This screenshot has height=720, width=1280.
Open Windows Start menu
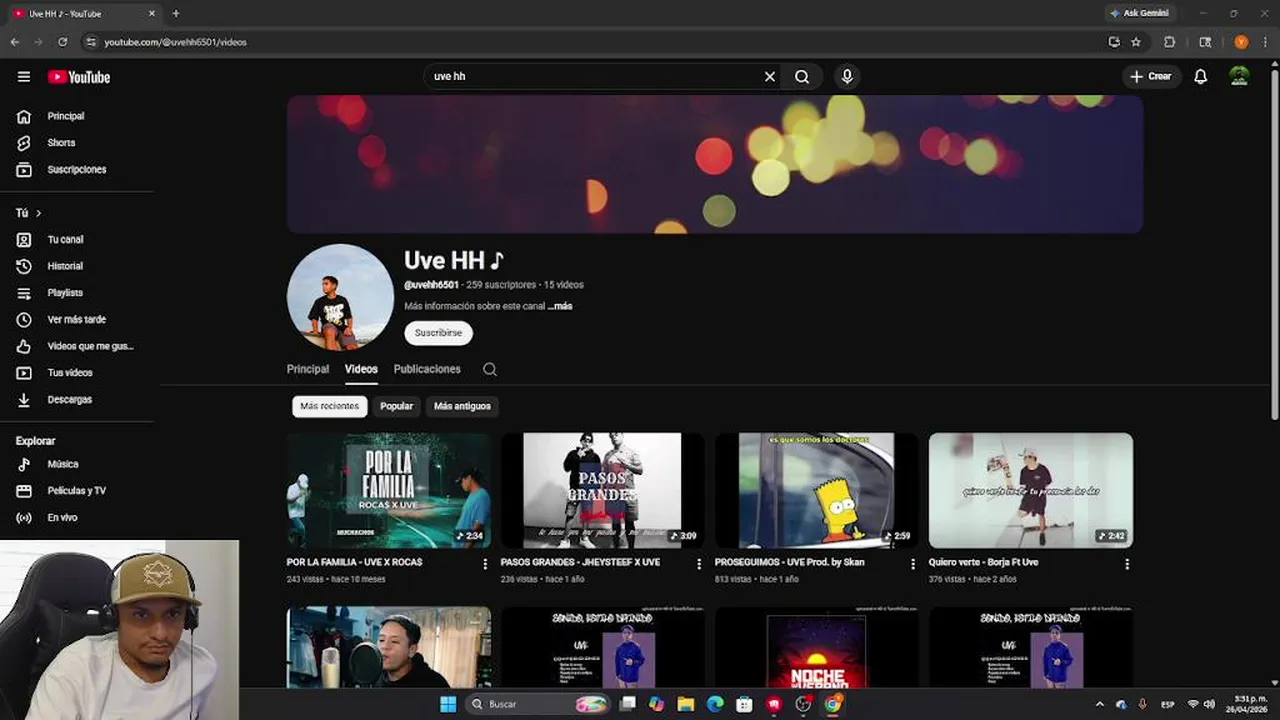(448, 704)
